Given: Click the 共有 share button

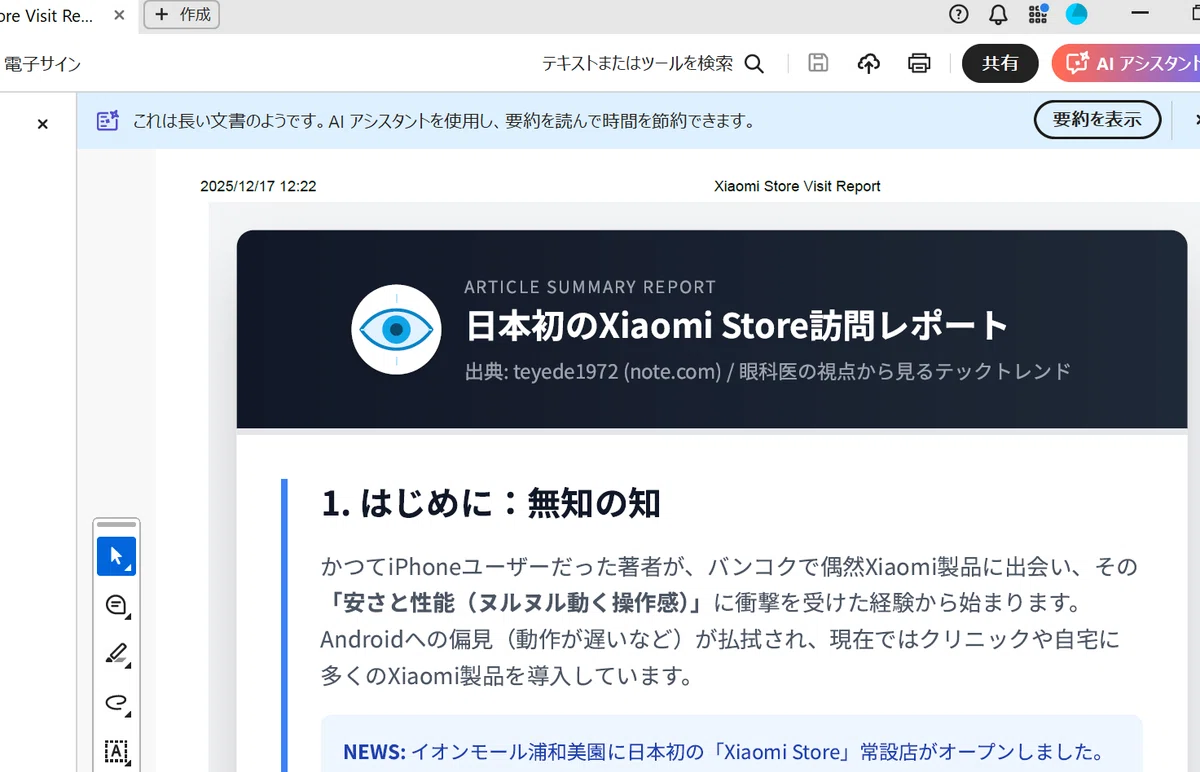Looking at the screenshot, I should 1000,63.
